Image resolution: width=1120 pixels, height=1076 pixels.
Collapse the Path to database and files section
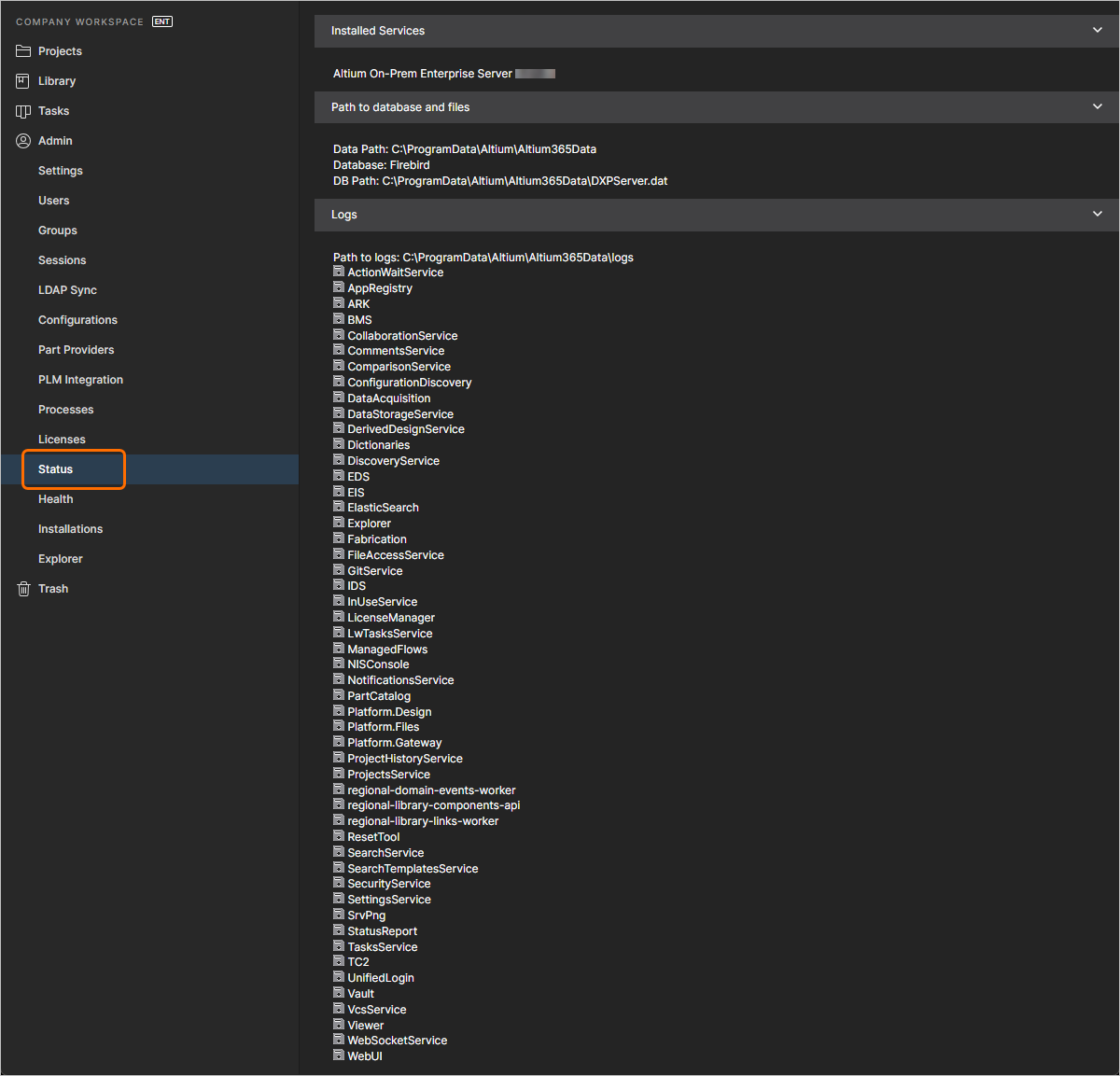pos(1098,106)
